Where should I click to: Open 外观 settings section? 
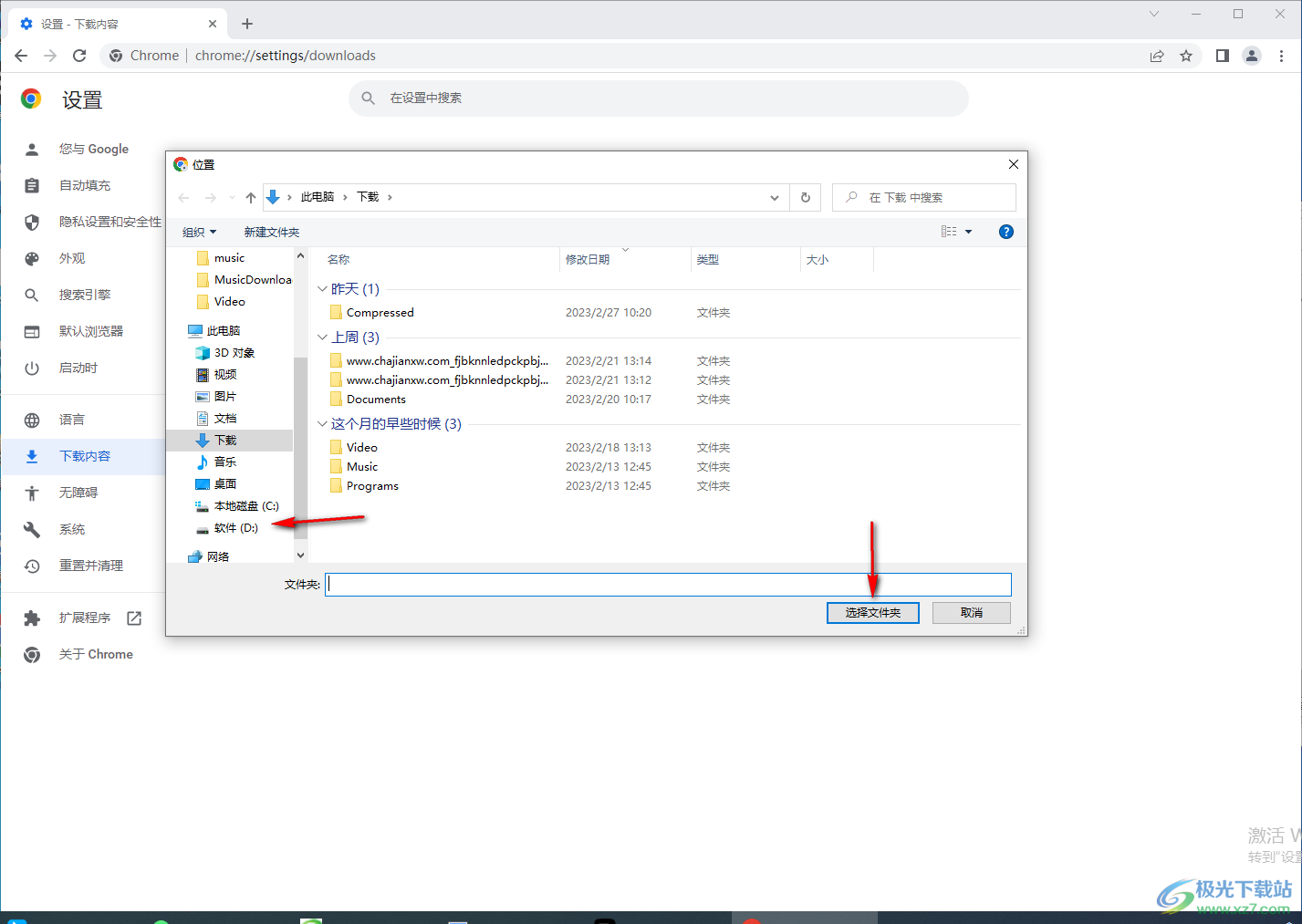coord(72,258)
